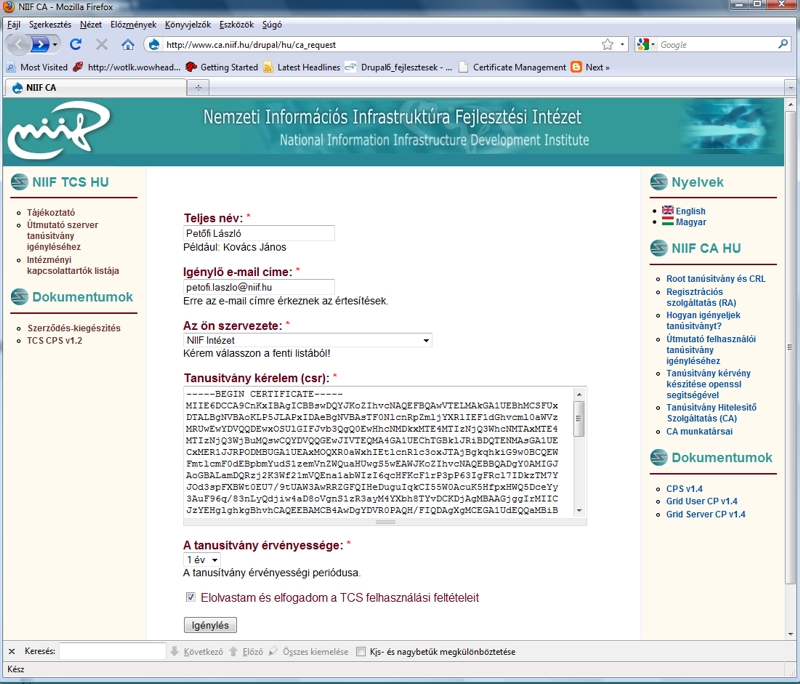Open the certificate validity 1 év dropdown
The width and height of the screenshot is (800, 684).
202,560
